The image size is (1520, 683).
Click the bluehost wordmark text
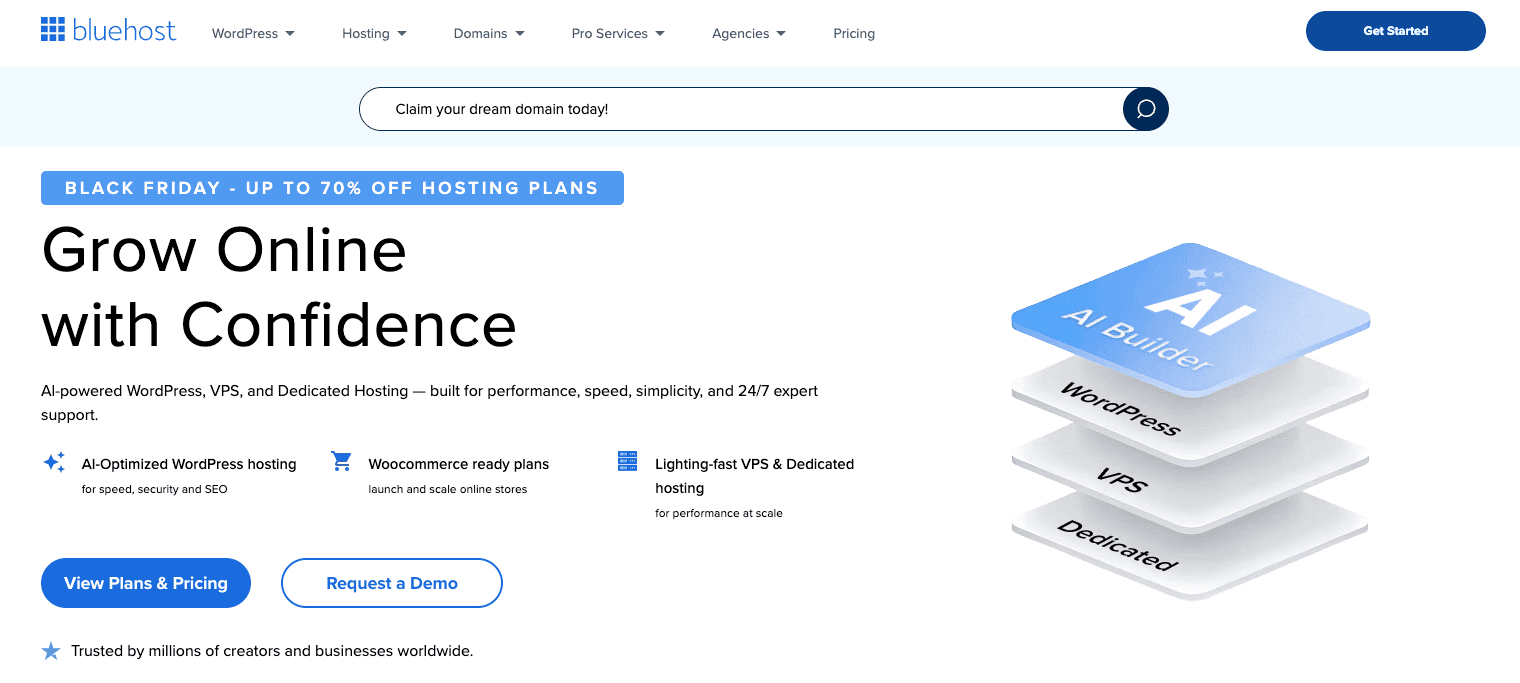pyautogui.click(x=124, y=30)
